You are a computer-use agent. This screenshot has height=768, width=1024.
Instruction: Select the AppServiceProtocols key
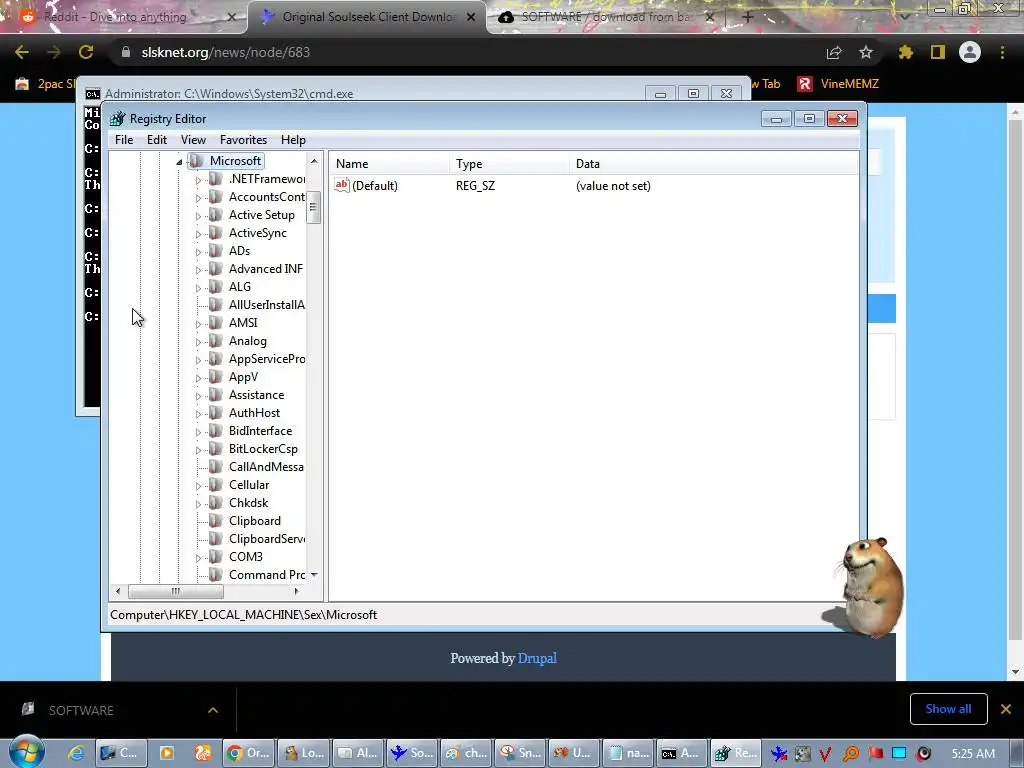(x=266, y=359)
